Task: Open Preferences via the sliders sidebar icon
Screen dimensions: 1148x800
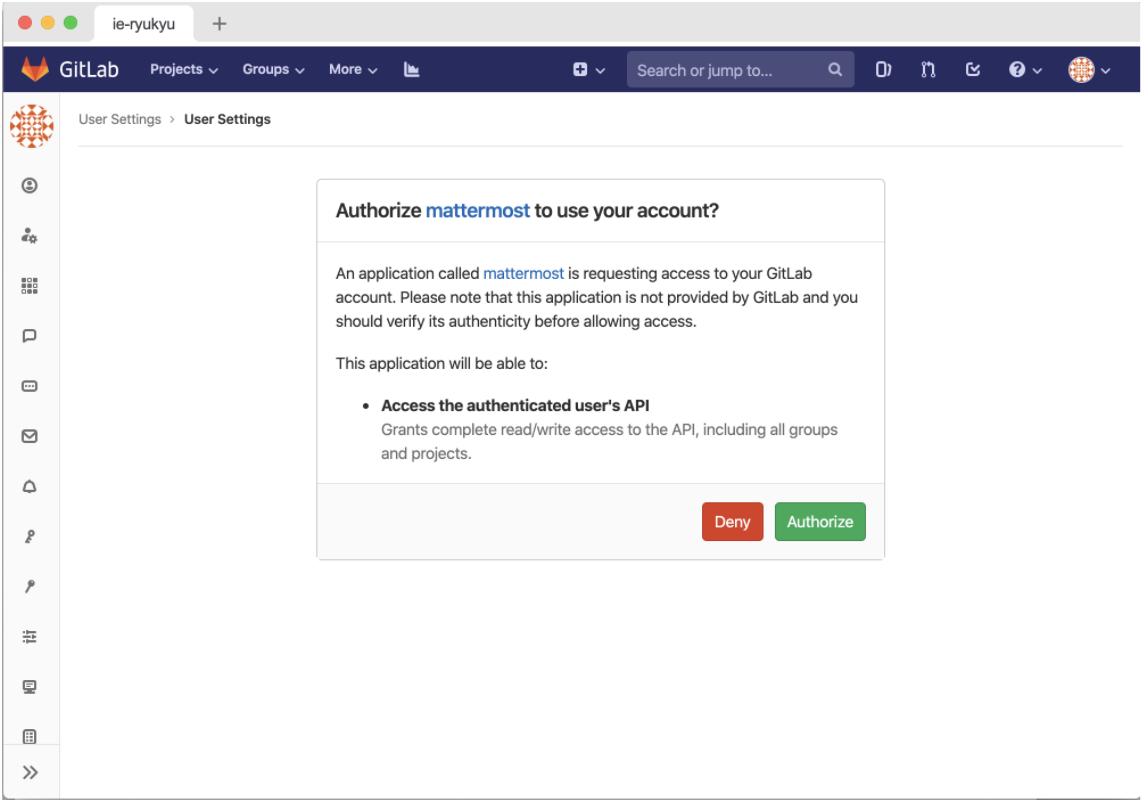Action: point(29,636)
